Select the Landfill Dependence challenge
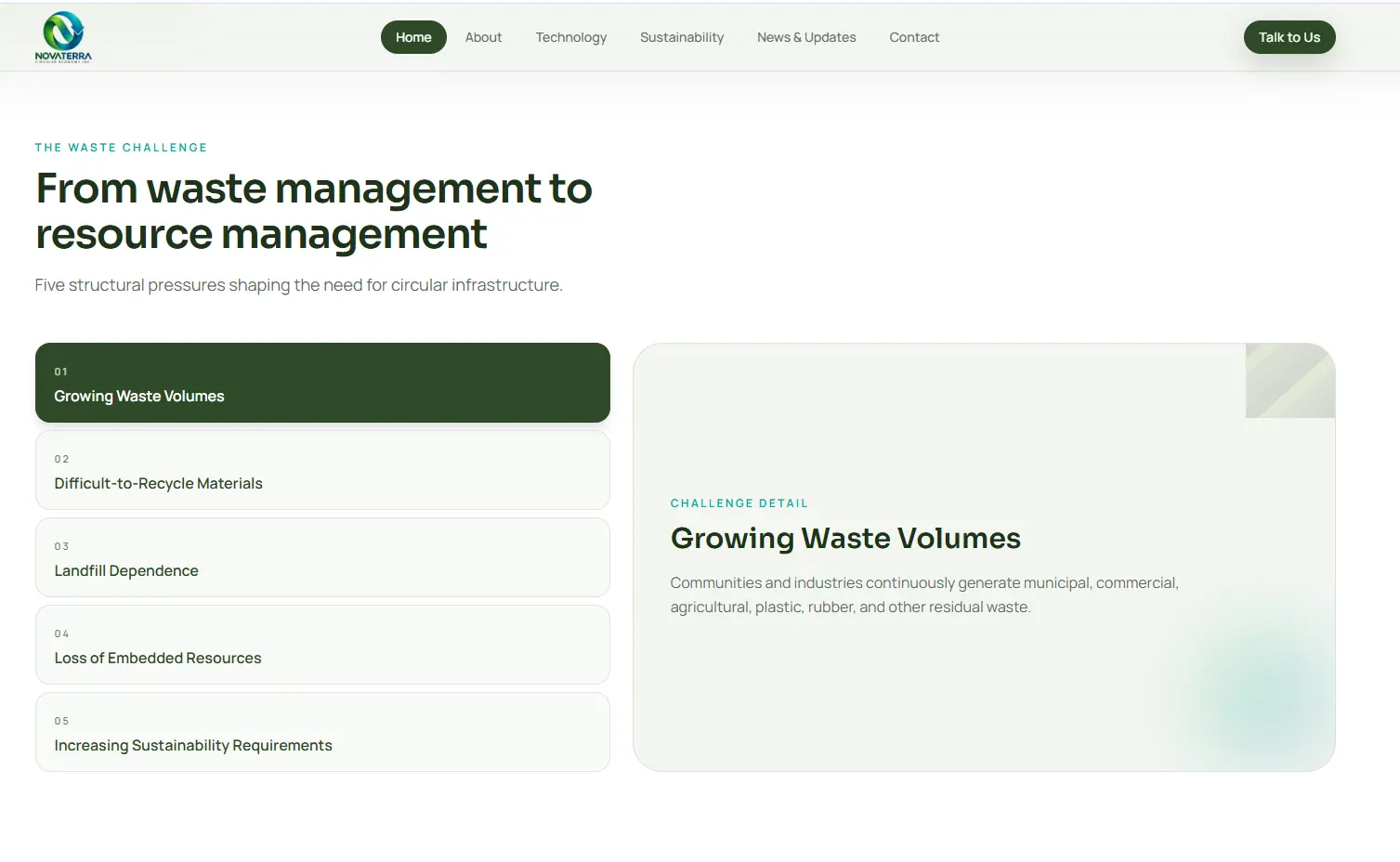Image resolution: width=1400 pixels, height=862 pixels. pyautogui.click(x=322, y=557)
